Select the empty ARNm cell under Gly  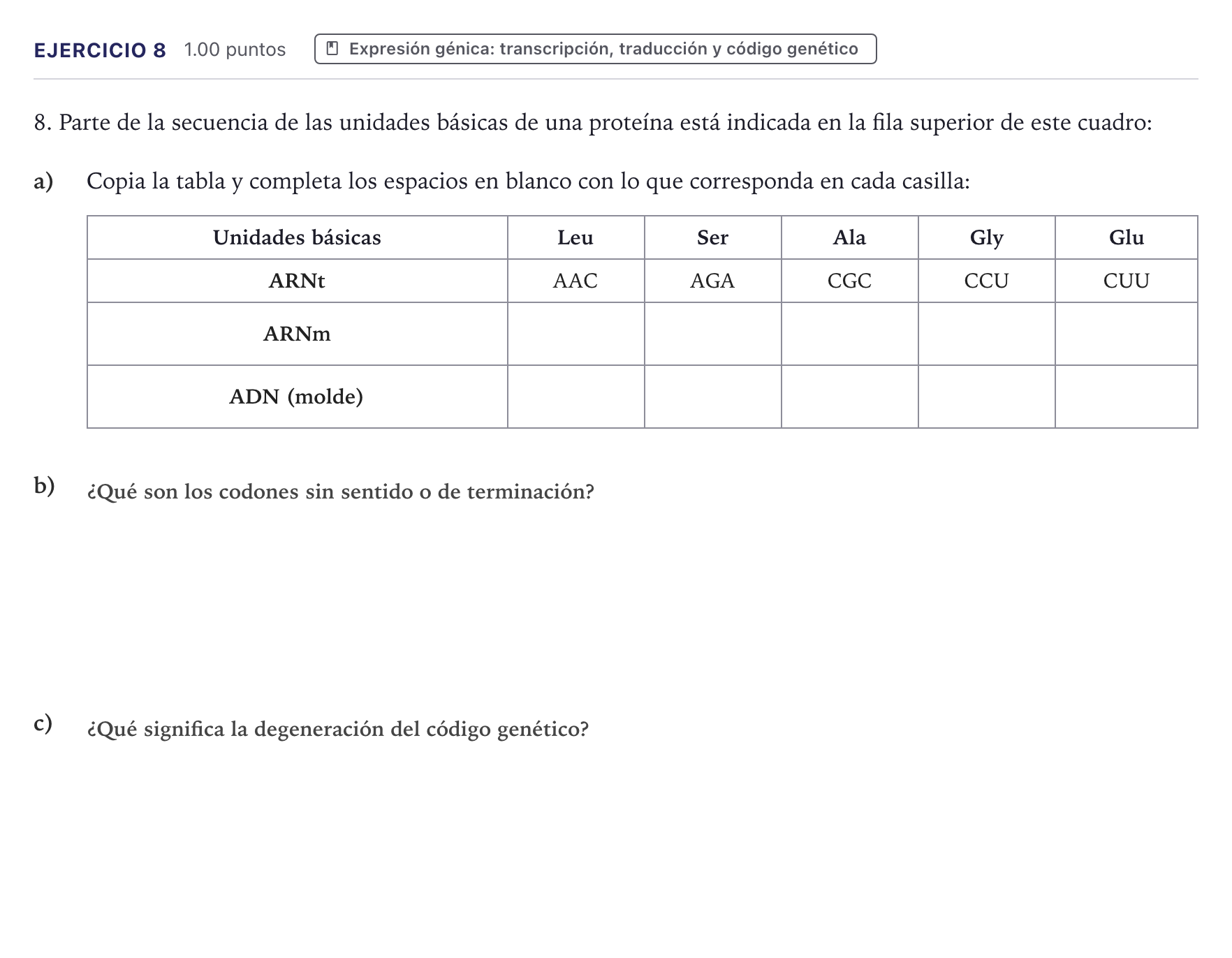click(x=986, y=334)
